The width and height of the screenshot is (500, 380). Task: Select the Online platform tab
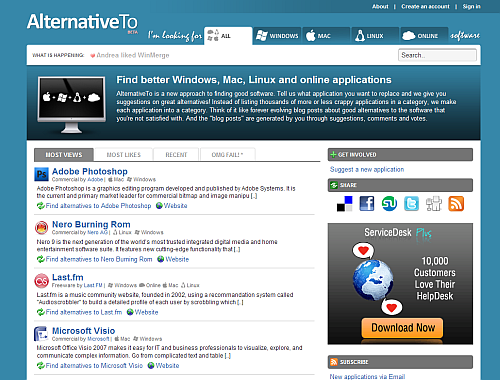tap(424, 36)
